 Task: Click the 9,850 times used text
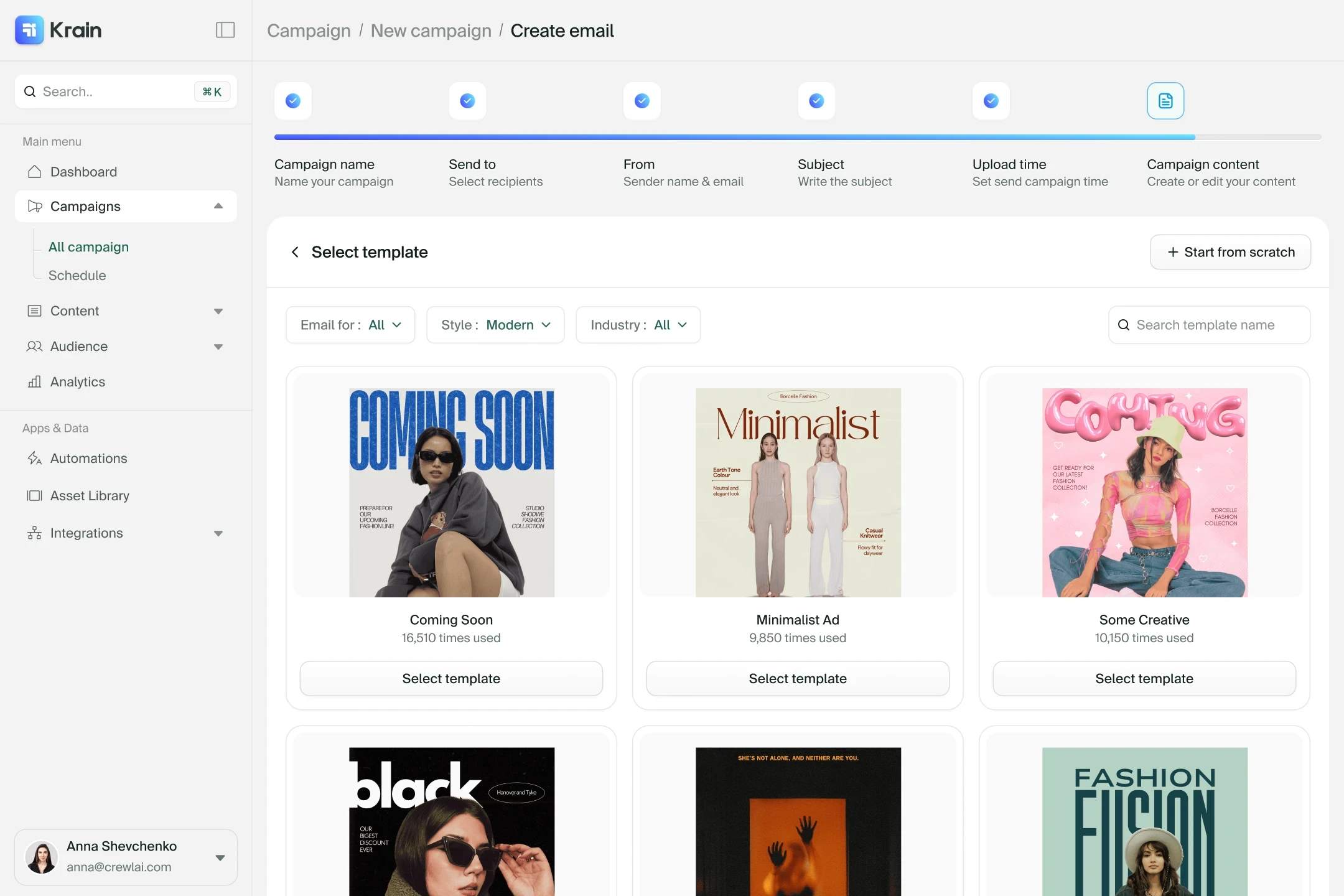(x=798, y=638)
